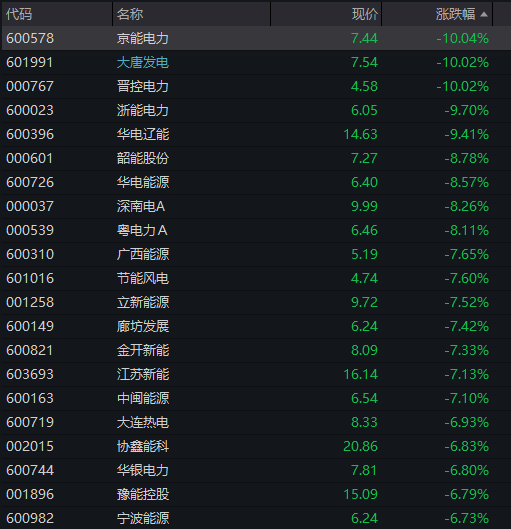Click 节能风电 price 4.74
511x529 pixels.
point(364,278)
